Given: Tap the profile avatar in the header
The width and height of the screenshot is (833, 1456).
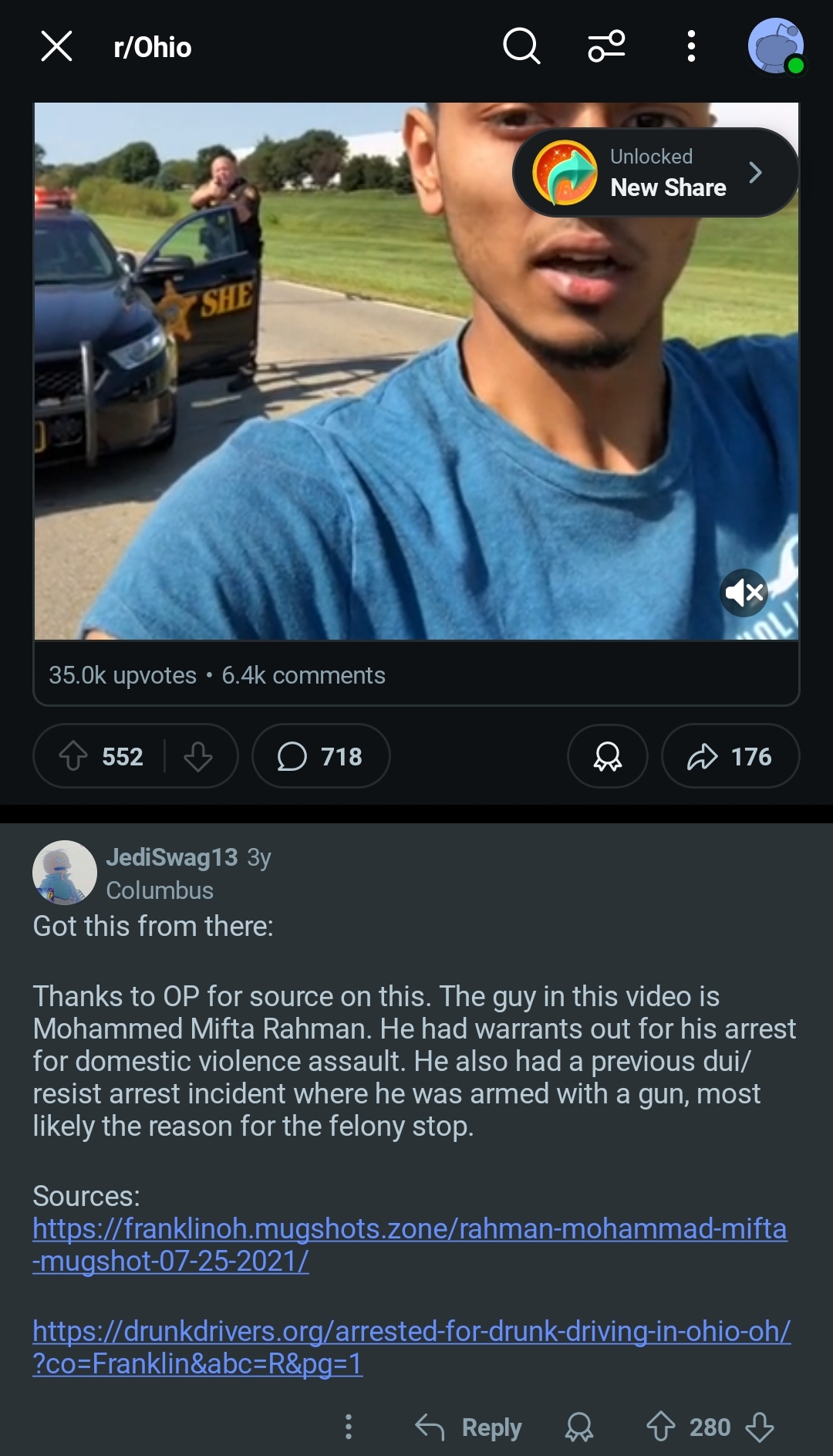Looking at the screenshot, I should [776, 46].
